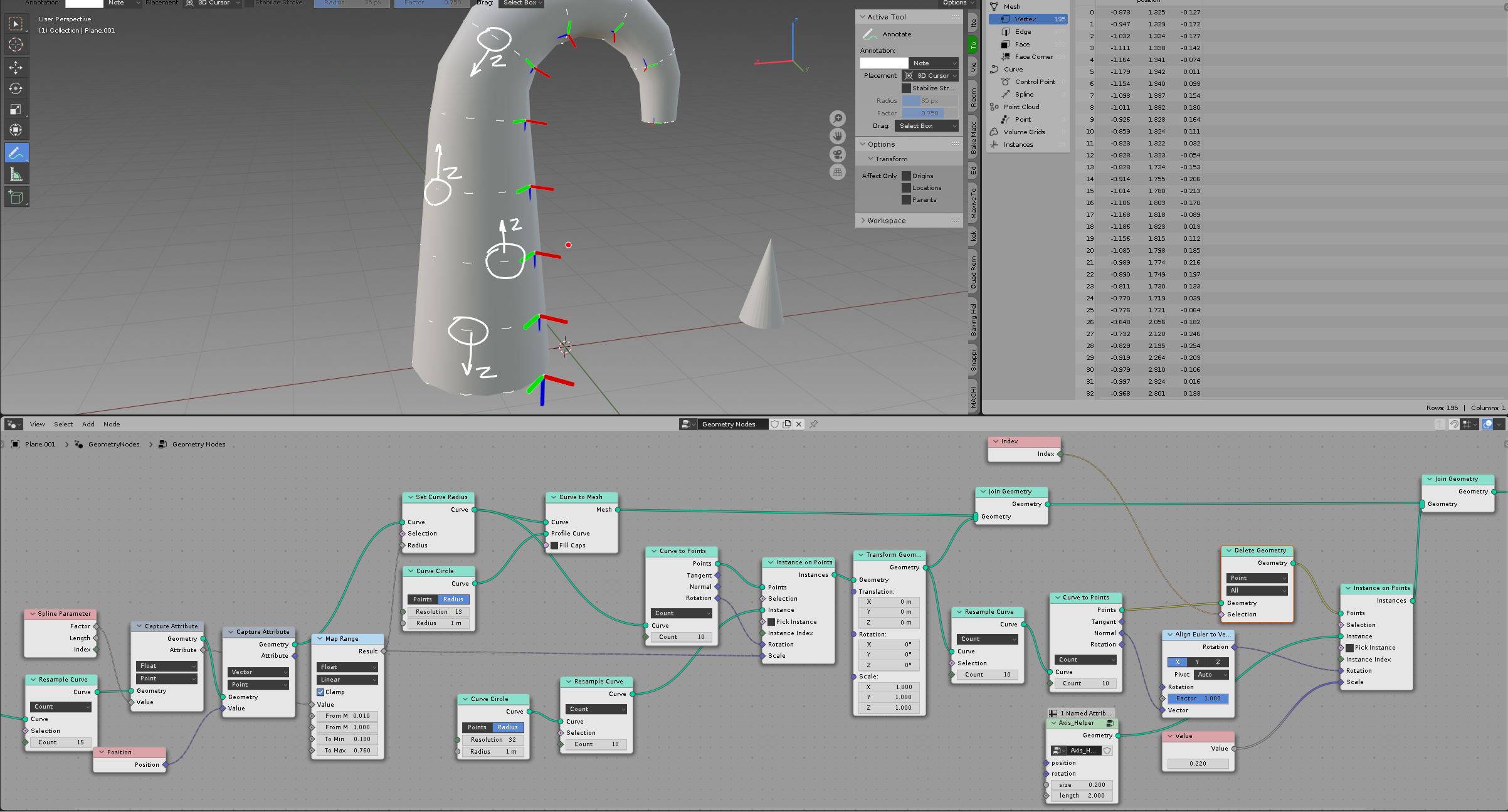Select the Select Box tool in viewport toolbar
This screenshot has height=812, width=1508.
(x=16, y=24)
